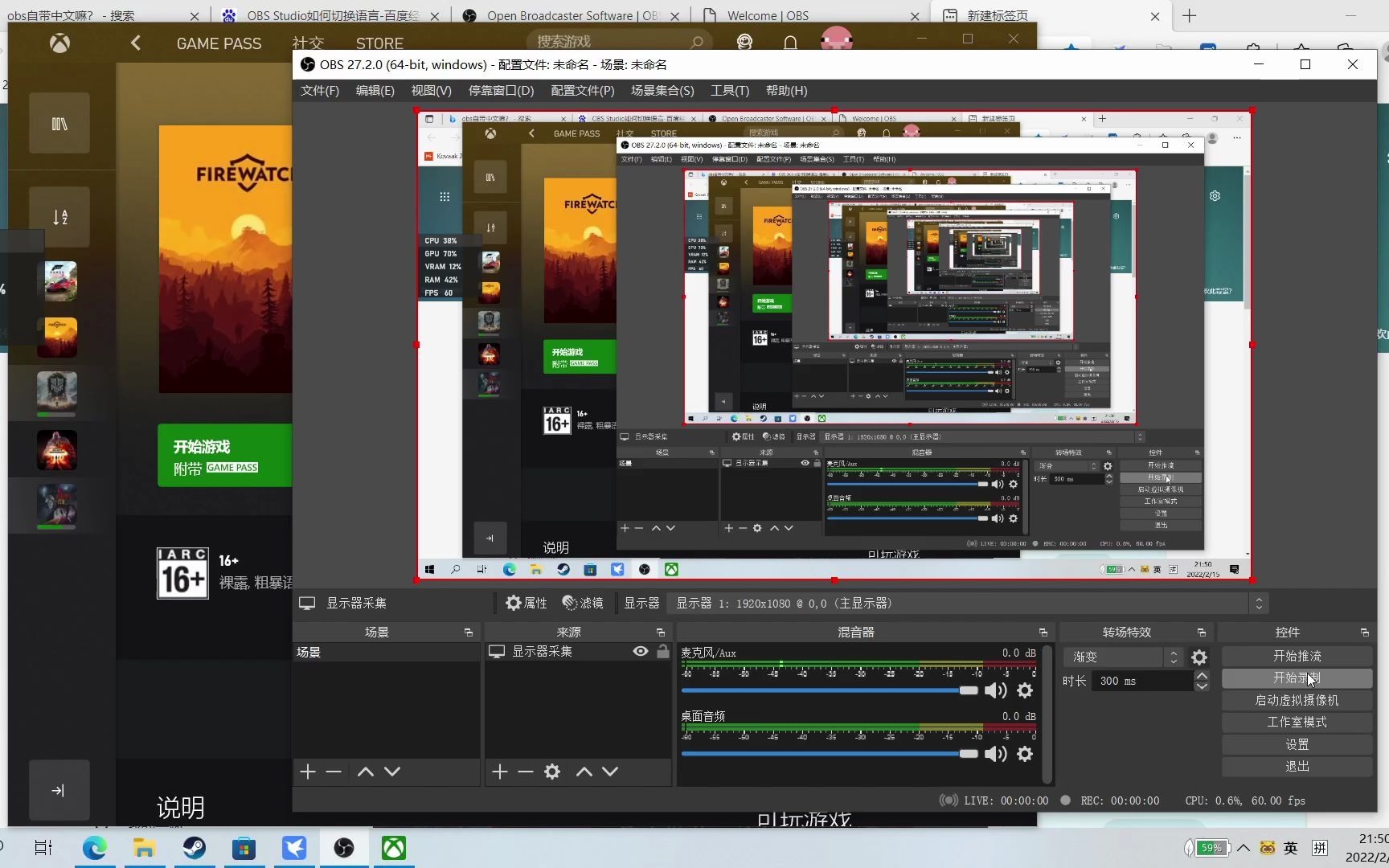Open OBS Studio from taskbar

[344, 848]
